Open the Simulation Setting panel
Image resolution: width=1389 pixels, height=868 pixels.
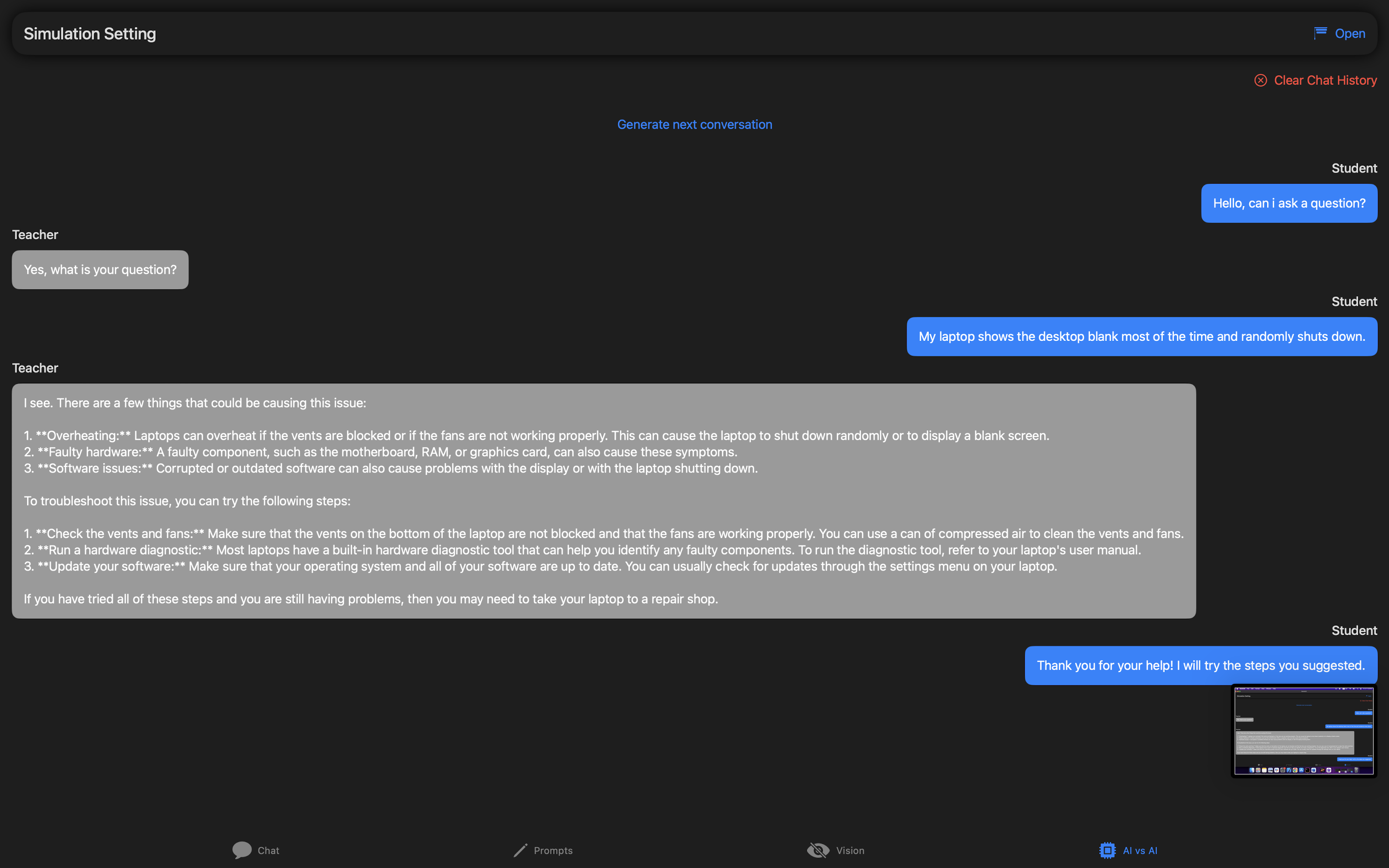point(1349,33)
